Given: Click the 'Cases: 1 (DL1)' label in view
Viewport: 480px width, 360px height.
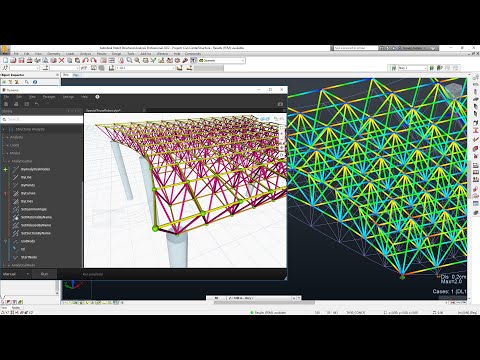Looking at the screenshot, I should point(449,292).
